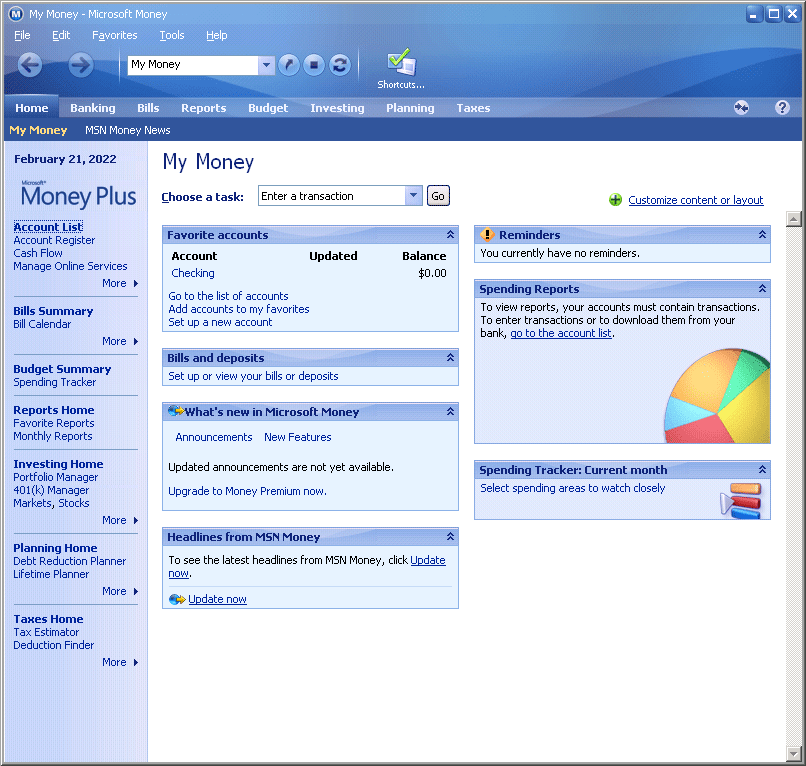The image size is (806, 766).
Task: Click Customize content or layout link
Action: coord(695,200)
